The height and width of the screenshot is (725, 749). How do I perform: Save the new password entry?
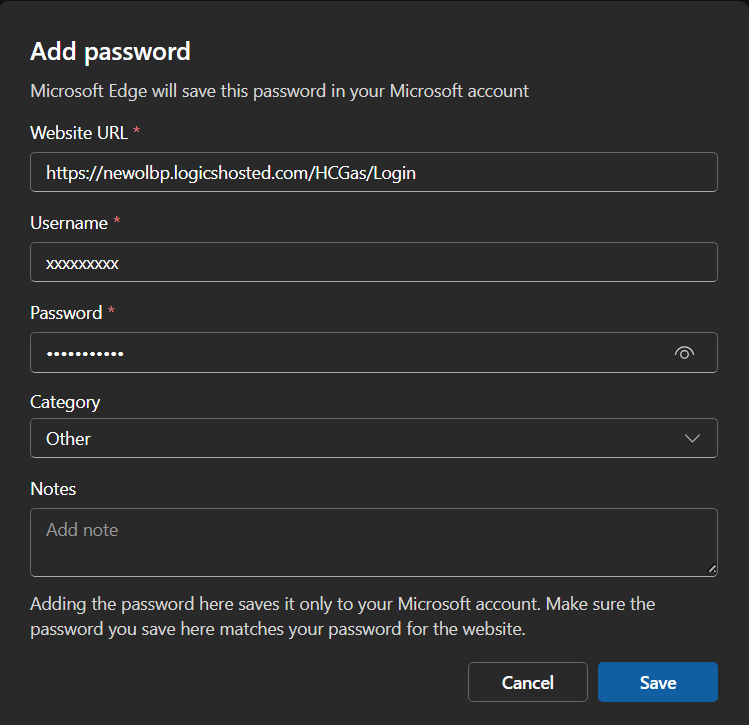657,683
